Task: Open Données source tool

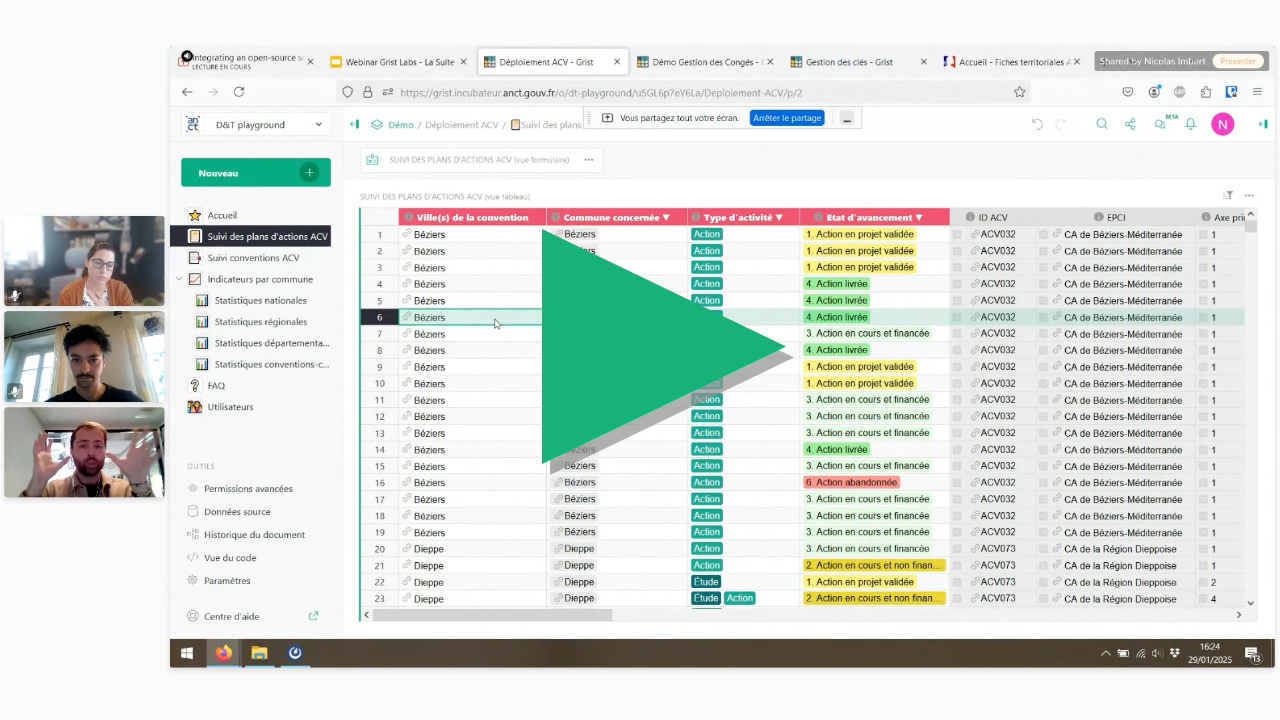Action: point(237,512)
